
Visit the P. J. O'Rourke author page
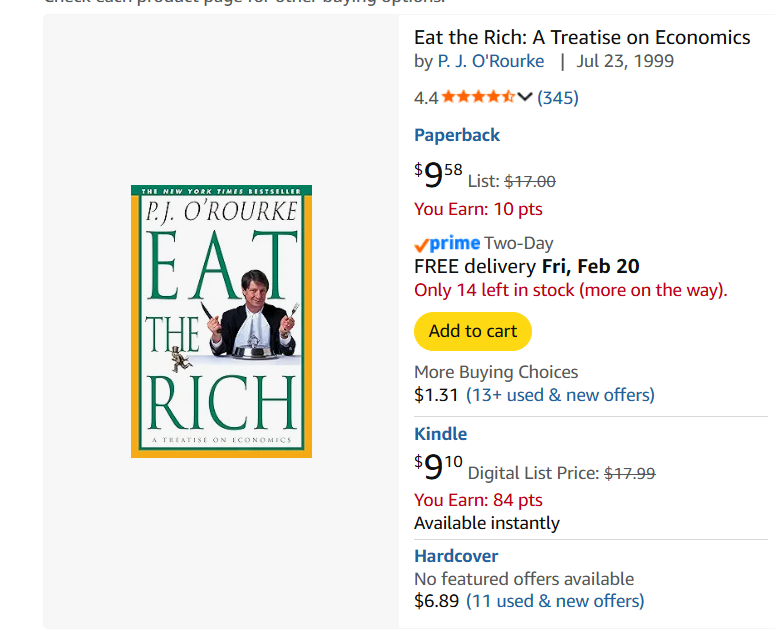[x=491, y=61]
